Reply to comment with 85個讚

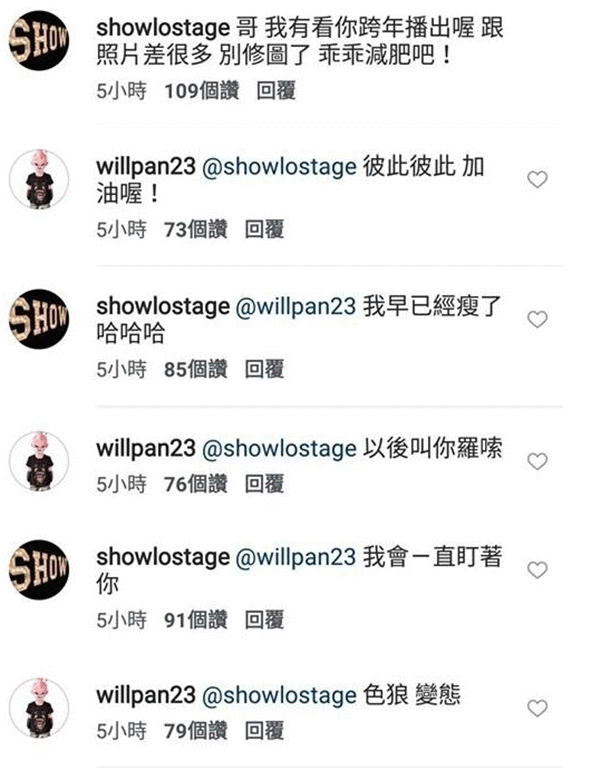[x=264, y=369]
